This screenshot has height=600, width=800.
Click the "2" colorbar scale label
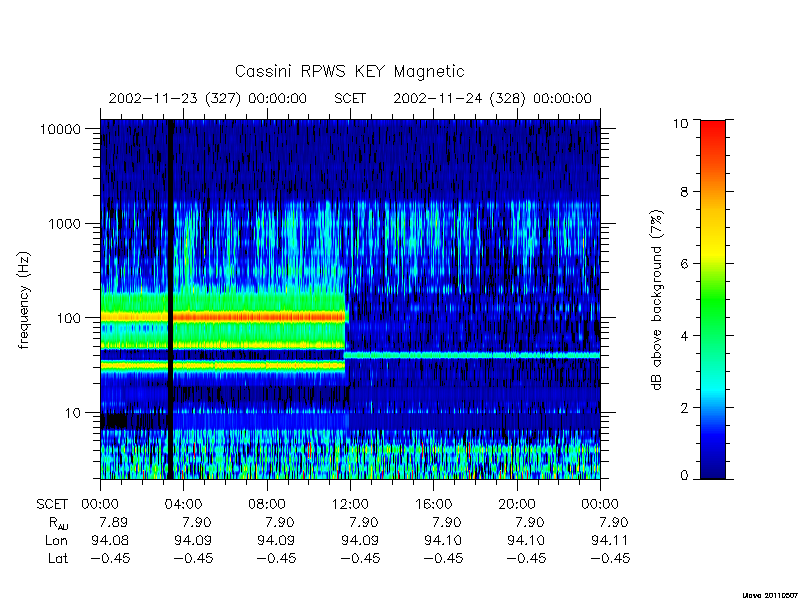click(x=684, y=408)
